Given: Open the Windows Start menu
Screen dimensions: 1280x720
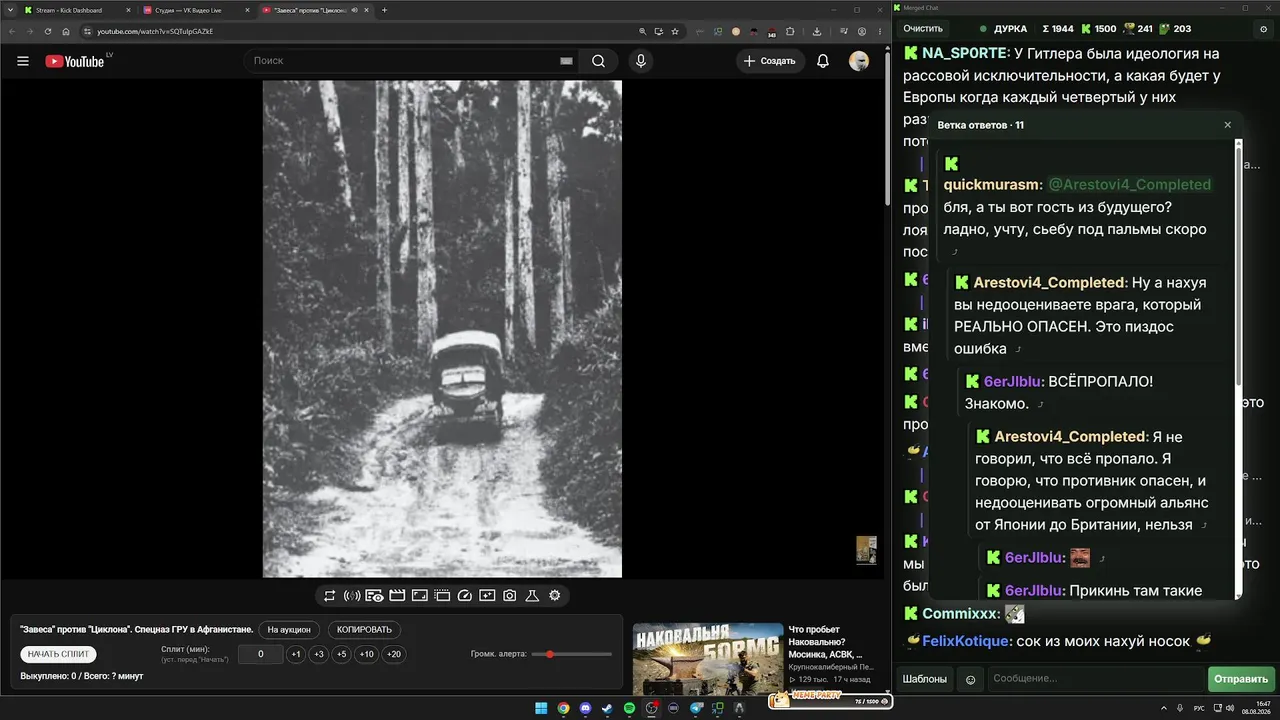Looking at the screenshot, I should (541, 708).
